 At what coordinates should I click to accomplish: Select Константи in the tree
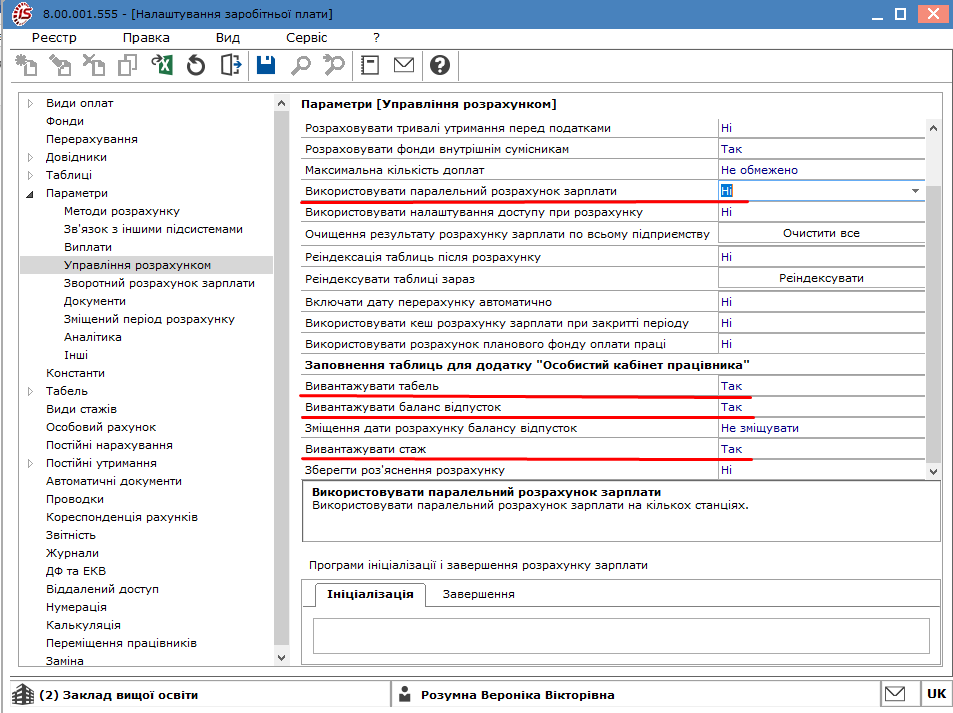coord(75,373)
